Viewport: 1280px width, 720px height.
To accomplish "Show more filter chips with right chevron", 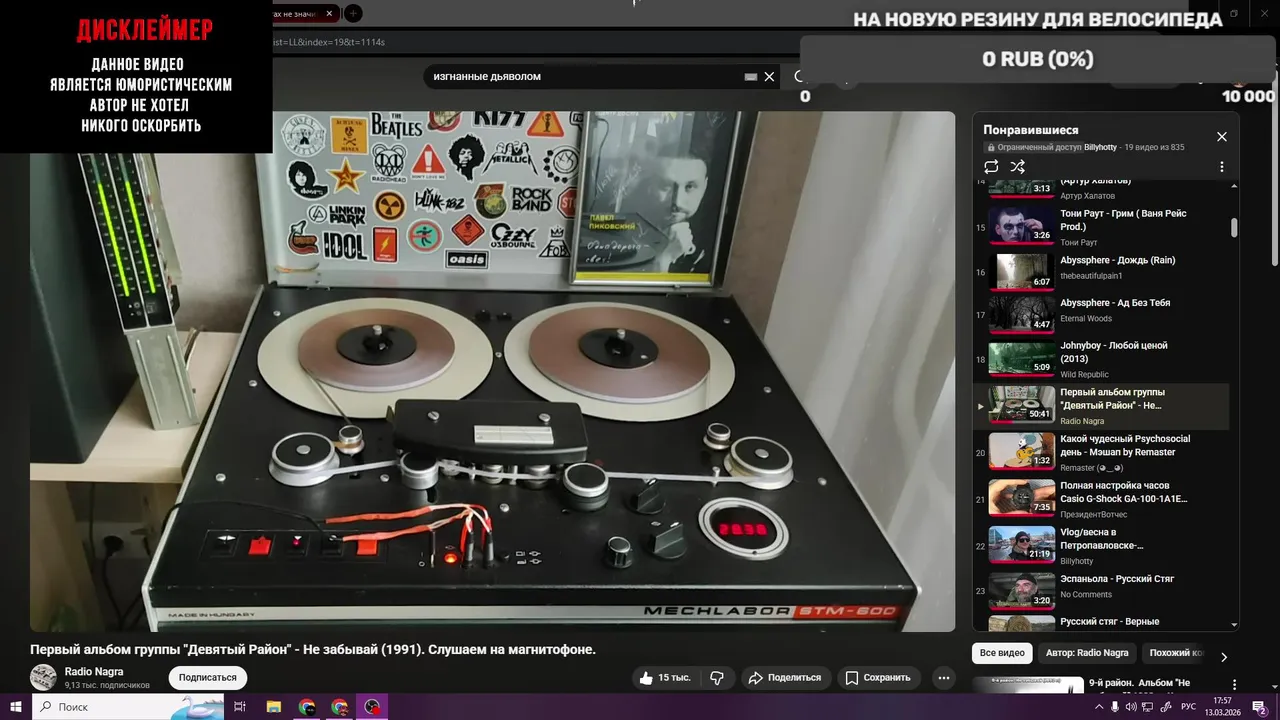I will pyautogui.click(x=1223, y=657).
